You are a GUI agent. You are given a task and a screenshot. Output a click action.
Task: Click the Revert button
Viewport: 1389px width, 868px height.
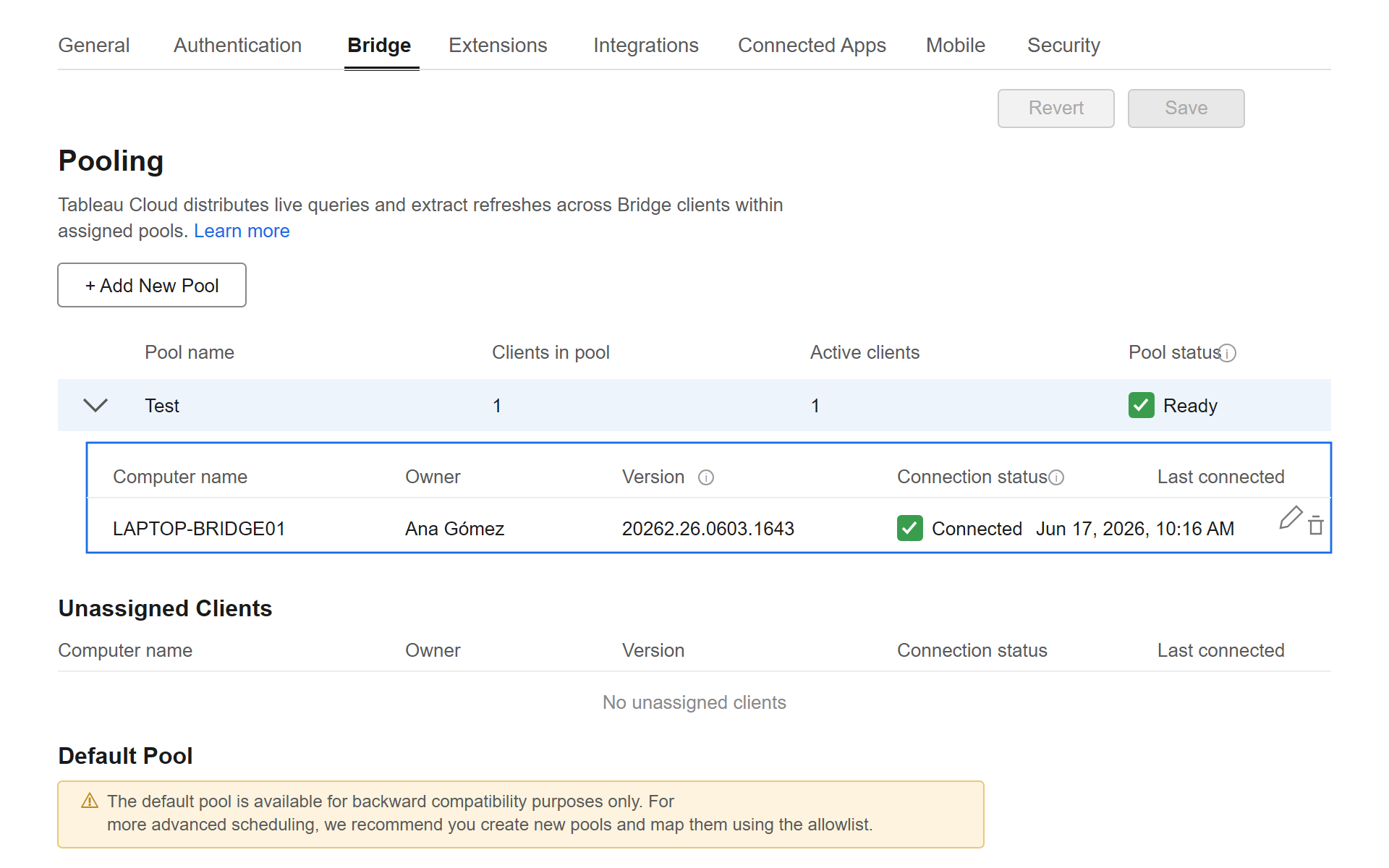click(x=1056, y=109)
